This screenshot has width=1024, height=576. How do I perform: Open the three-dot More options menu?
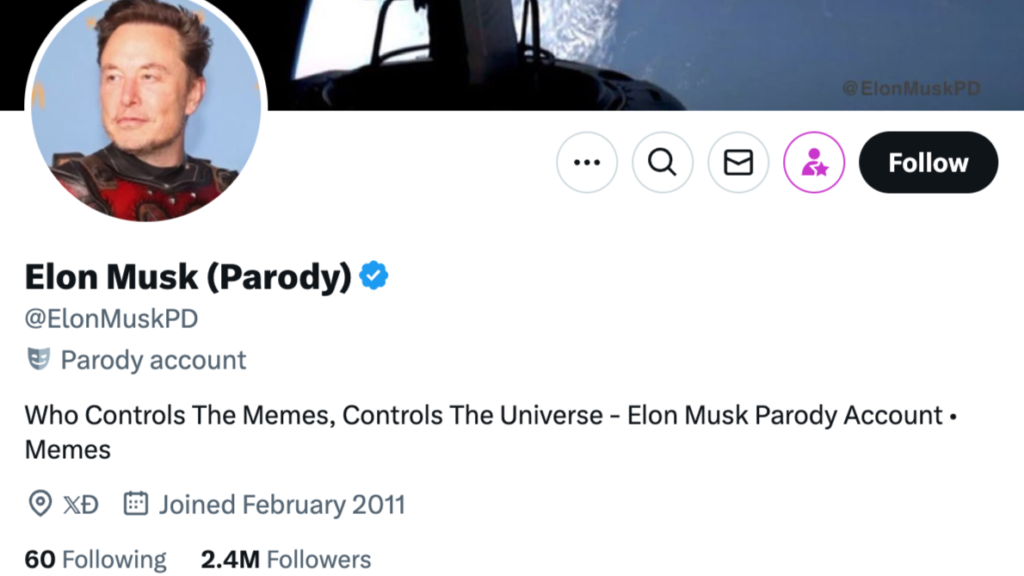[587, 162]
